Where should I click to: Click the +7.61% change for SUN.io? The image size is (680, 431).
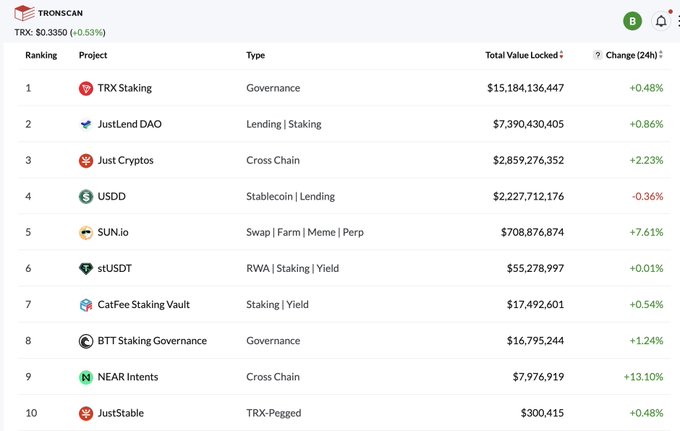tap(646, 232)
